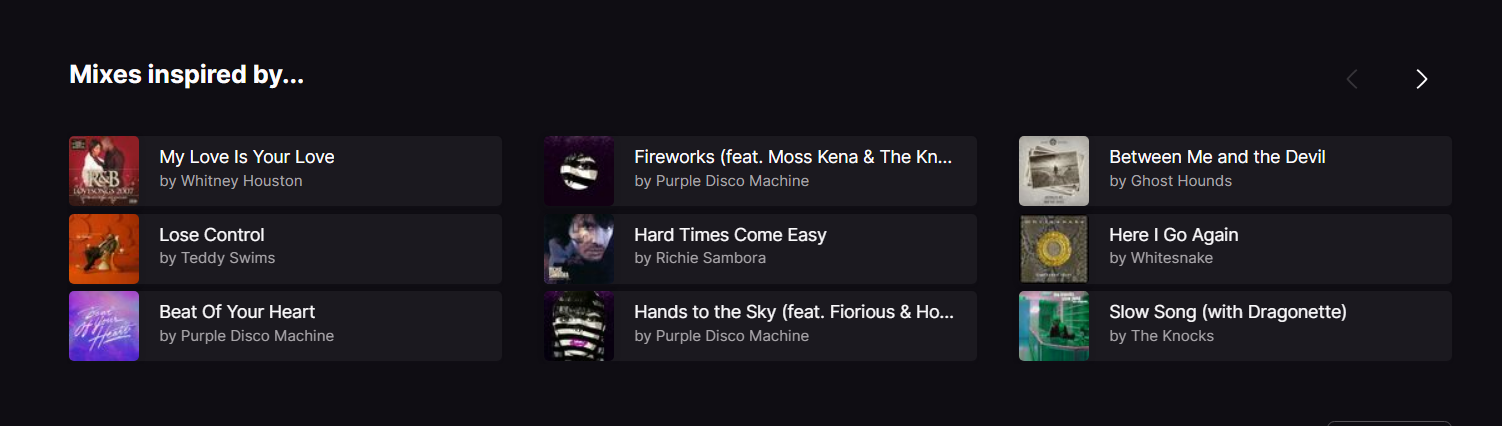The image size is (1502, 426).
Task: Open Slow Song album thumbnail
Action: (x=1054, y=326)
